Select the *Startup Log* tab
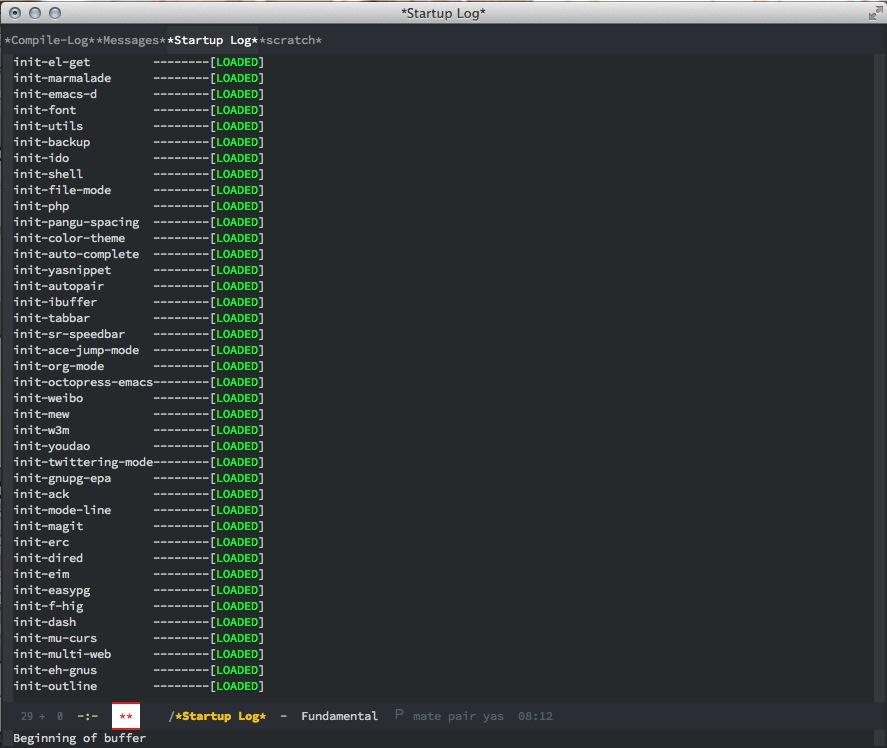887x748 pixels. click(x=213, y=40)
